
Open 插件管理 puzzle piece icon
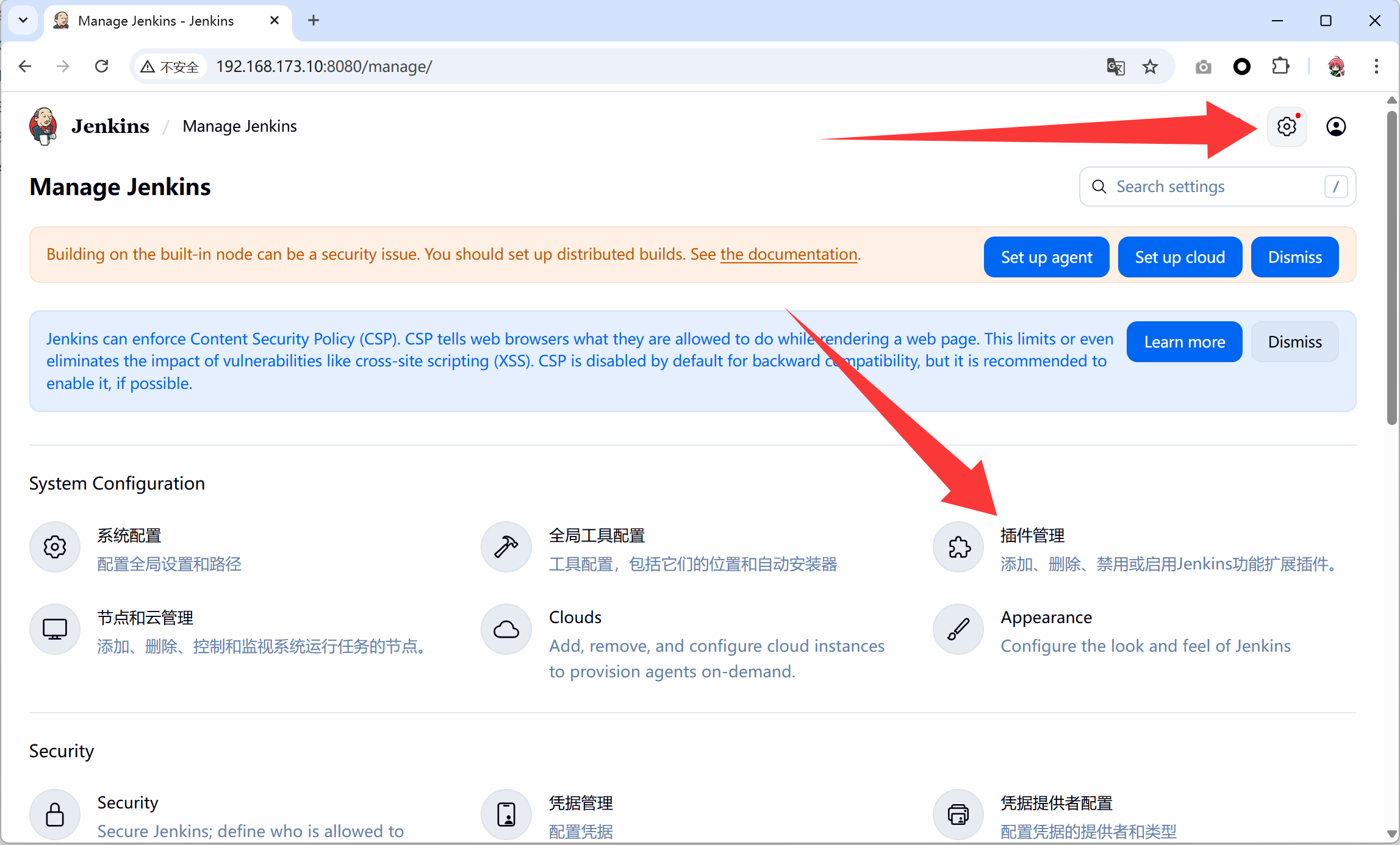(x=958, y=547)
